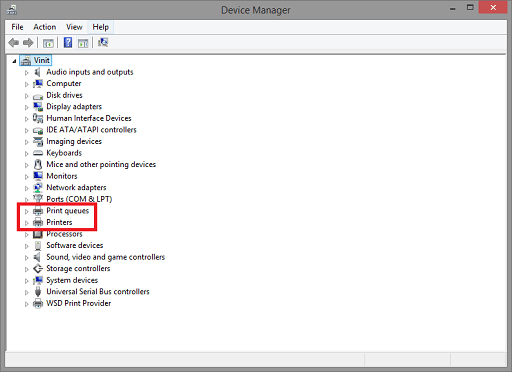Click the Network adapters icon

click(38, 188)
